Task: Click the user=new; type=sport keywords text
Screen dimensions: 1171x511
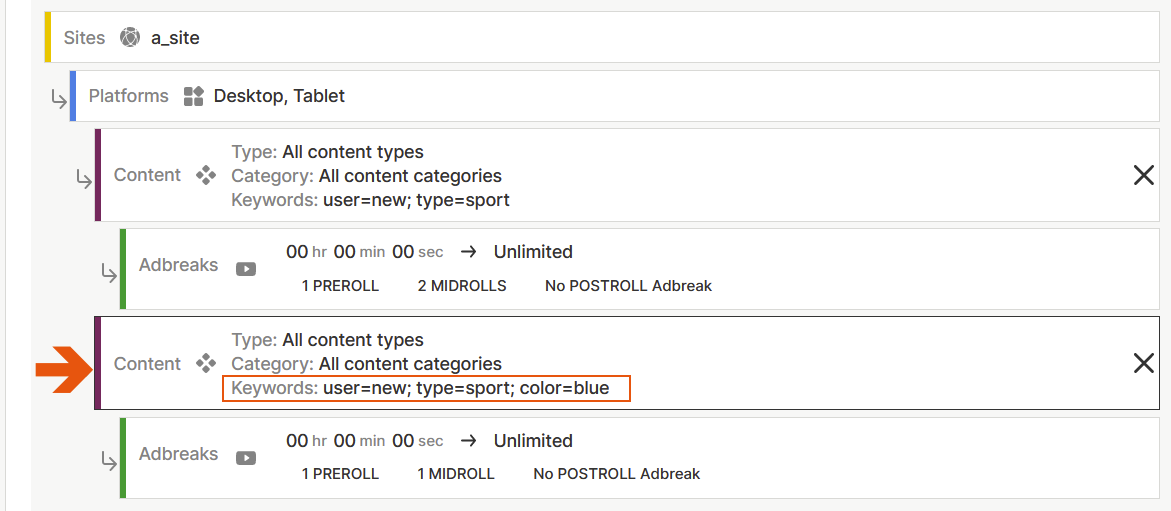Action: coord(416,200)
